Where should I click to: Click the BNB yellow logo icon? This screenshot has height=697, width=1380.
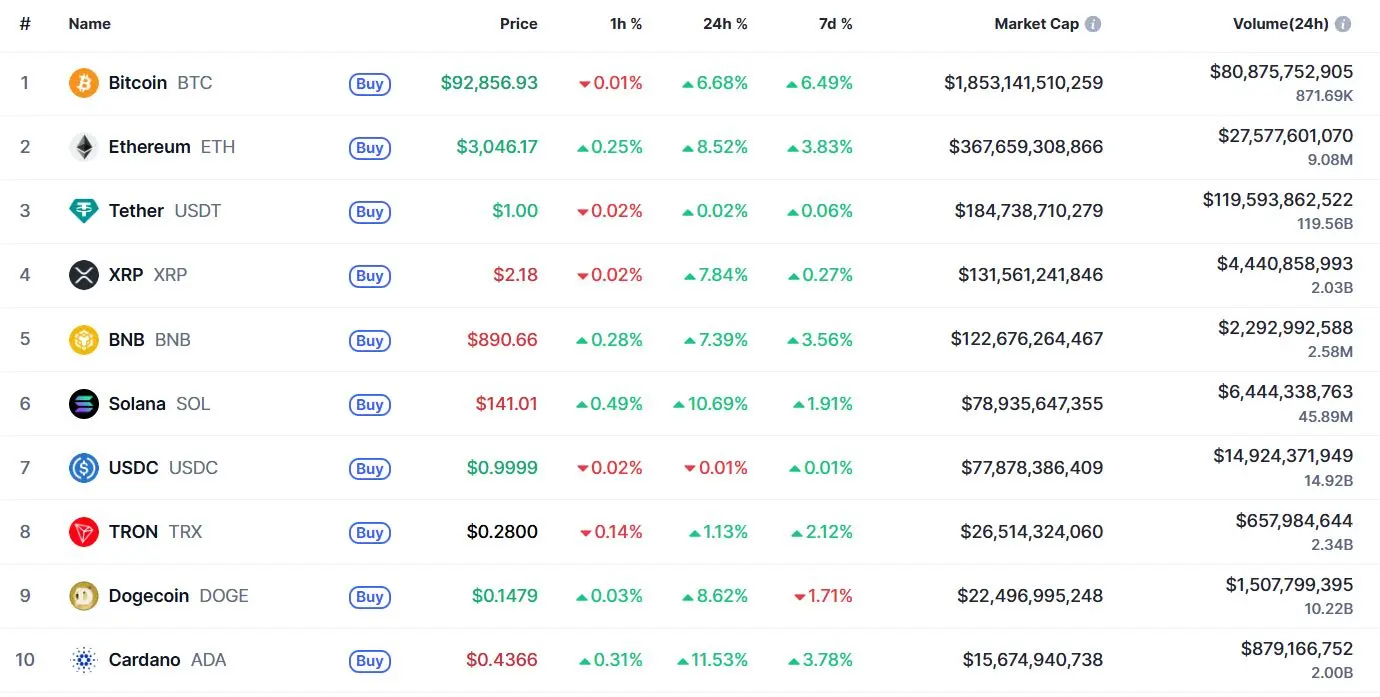click(84, 339)
